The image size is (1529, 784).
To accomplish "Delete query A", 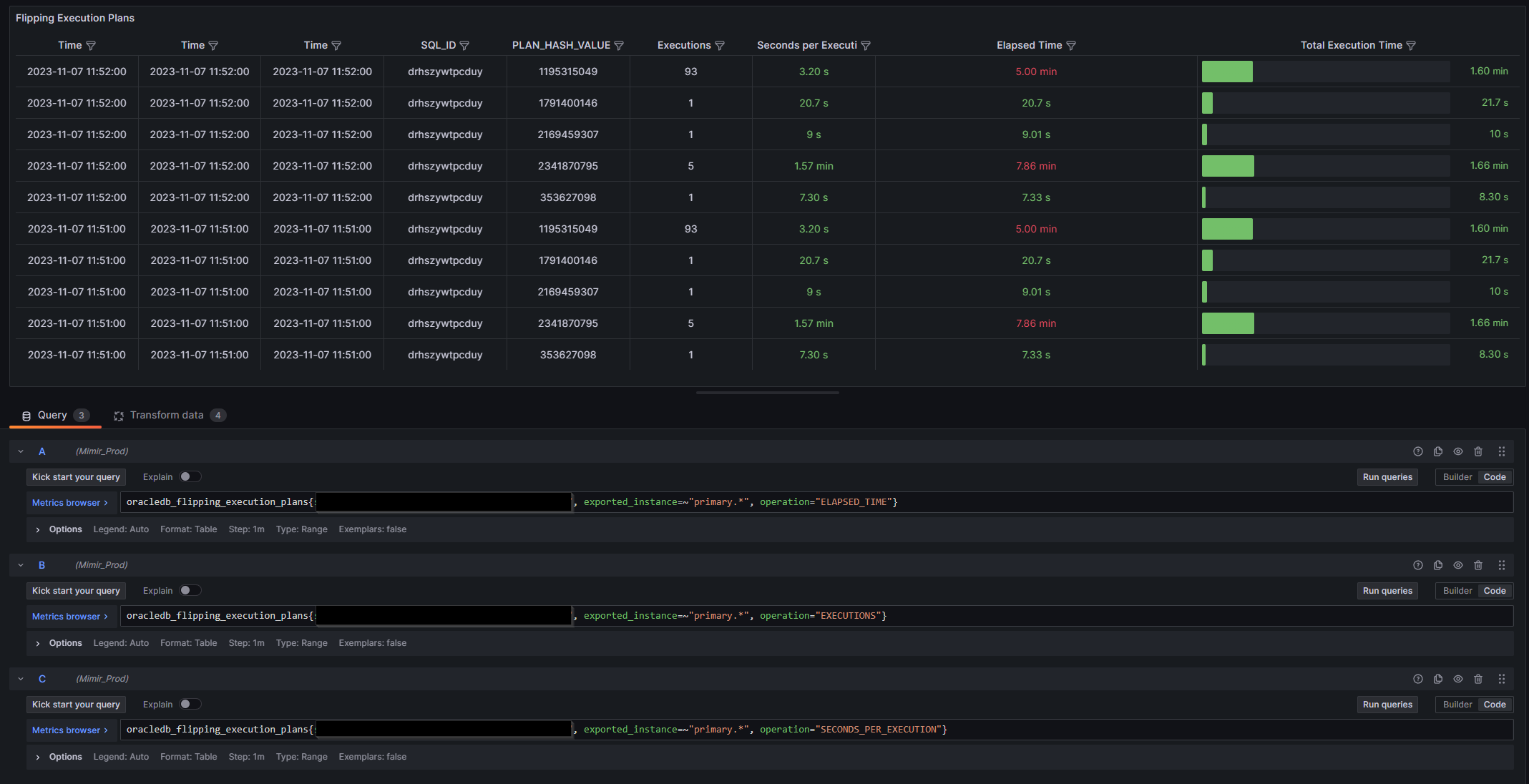I will (x=1478, y=451).
